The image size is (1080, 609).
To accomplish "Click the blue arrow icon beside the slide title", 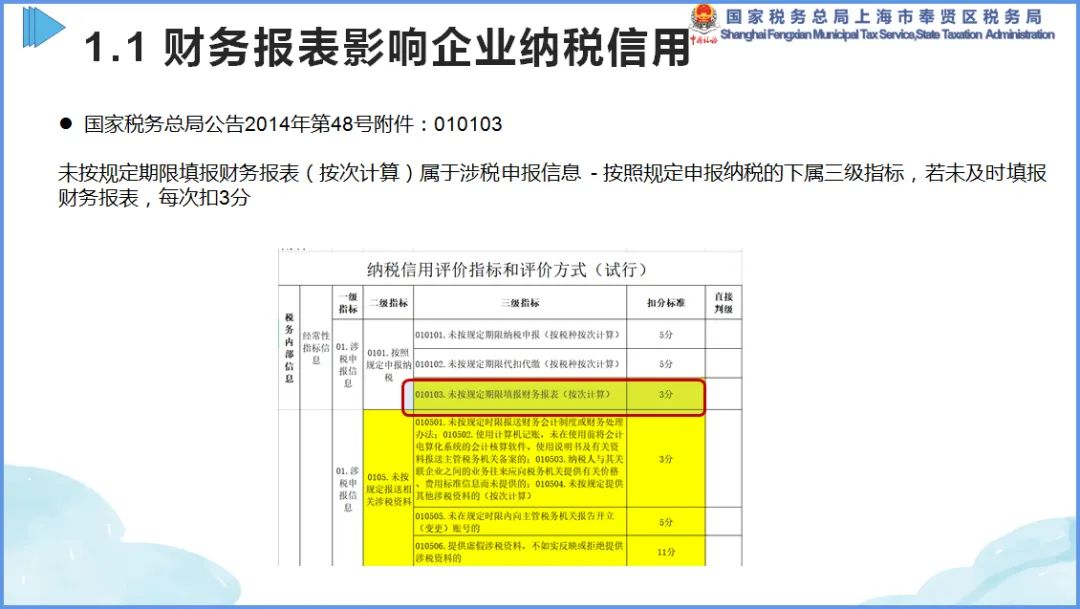I will [43, 28].
